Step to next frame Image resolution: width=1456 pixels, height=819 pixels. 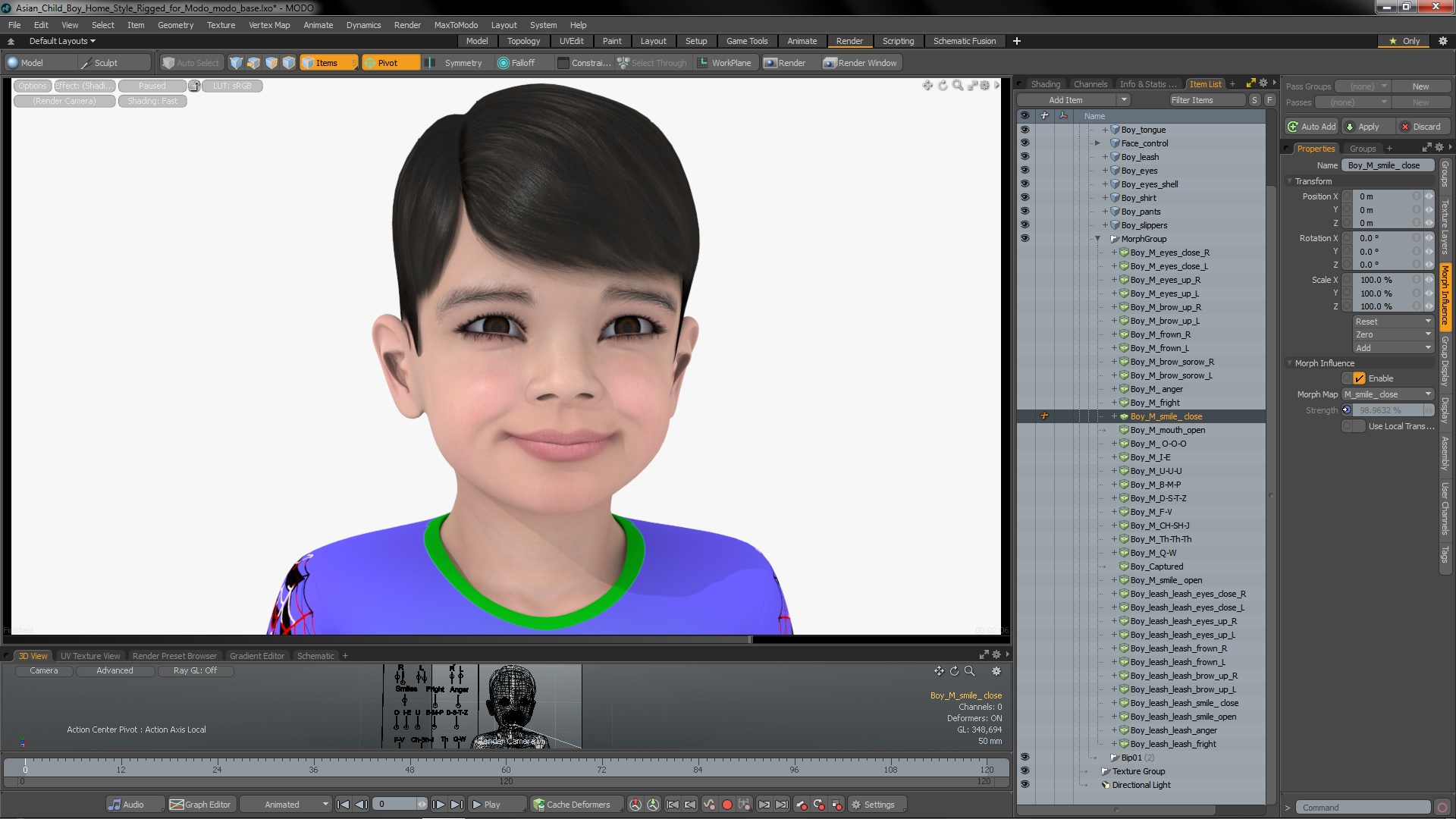click(438, 805)
